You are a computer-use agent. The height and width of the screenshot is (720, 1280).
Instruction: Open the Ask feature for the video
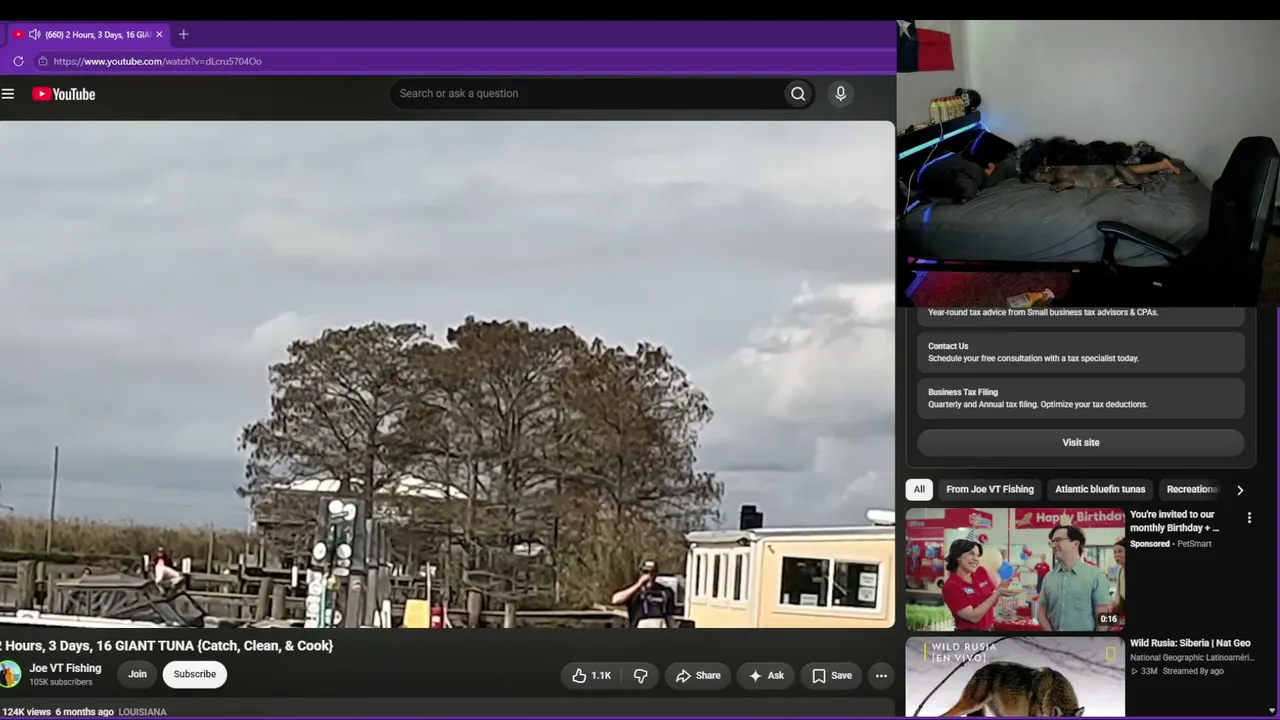[766, 676]
